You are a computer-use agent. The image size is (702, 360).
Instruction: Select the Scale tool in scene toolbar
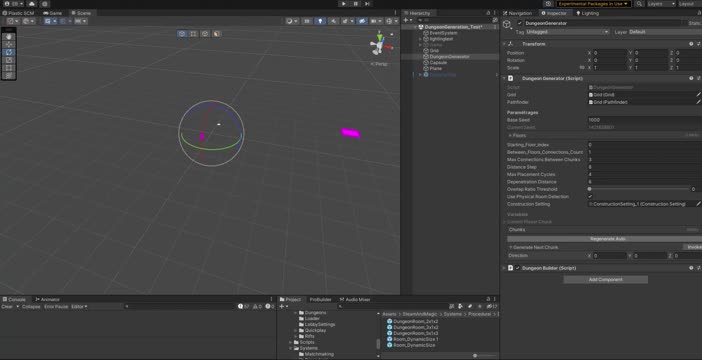coord(9,60)
